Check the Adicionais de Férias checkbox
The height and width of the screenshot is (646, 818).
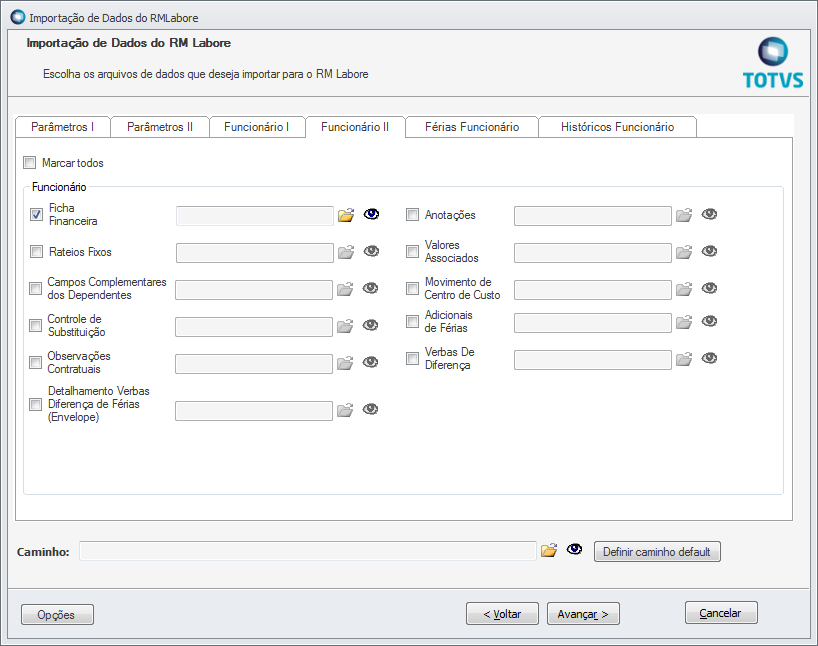coord(412,321)
